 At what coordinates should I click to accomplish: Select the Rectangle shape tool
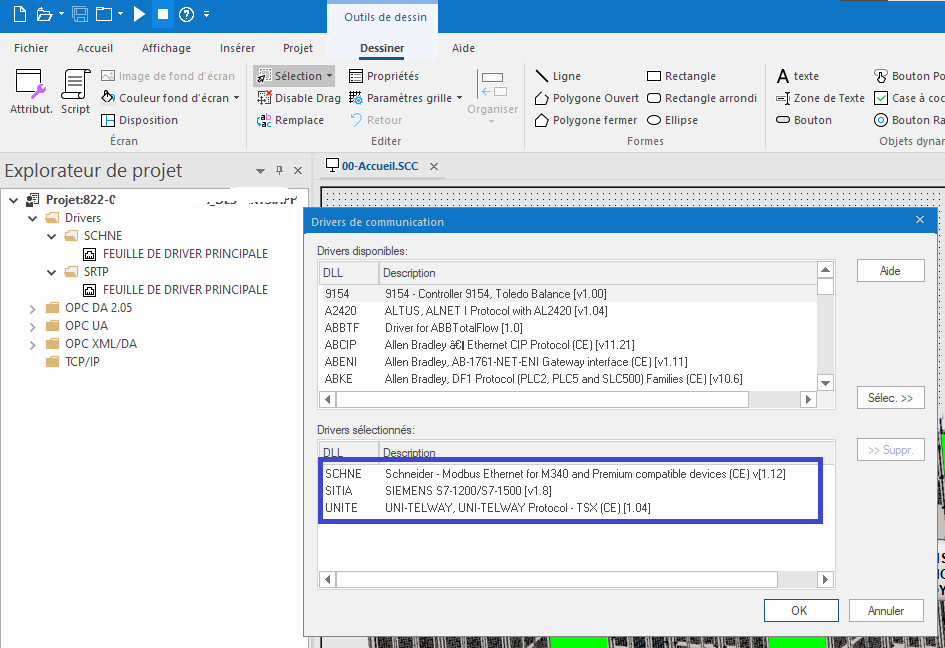point(681,76)
